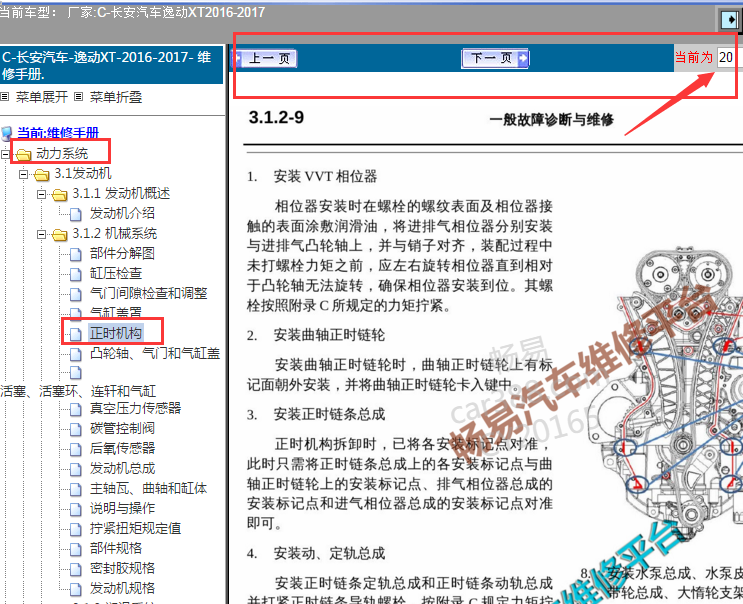743x604 pixels.
Task: Go to next page with 下一页 button
Action: tap(495, 58)
